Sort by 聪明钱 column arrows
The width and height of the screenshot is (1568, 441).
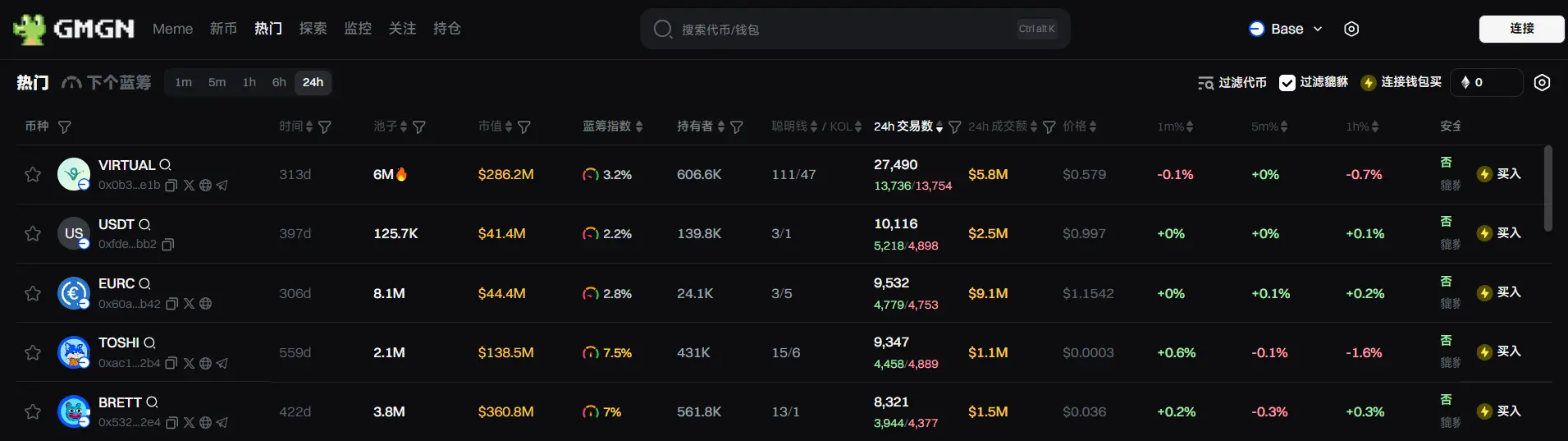[814, 126]
